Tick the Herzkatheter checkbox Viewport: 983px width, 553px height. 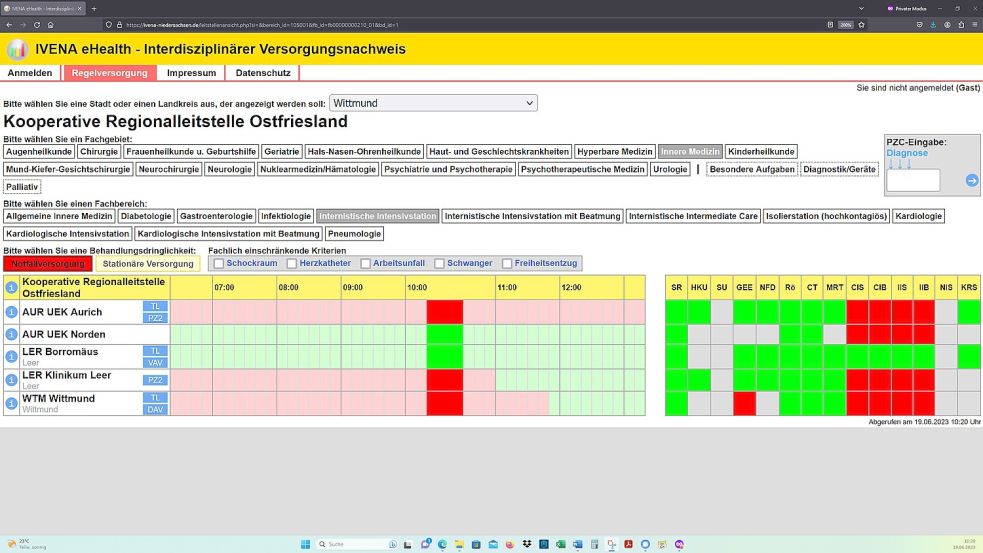pyautogui.click(x=292, y=264)
